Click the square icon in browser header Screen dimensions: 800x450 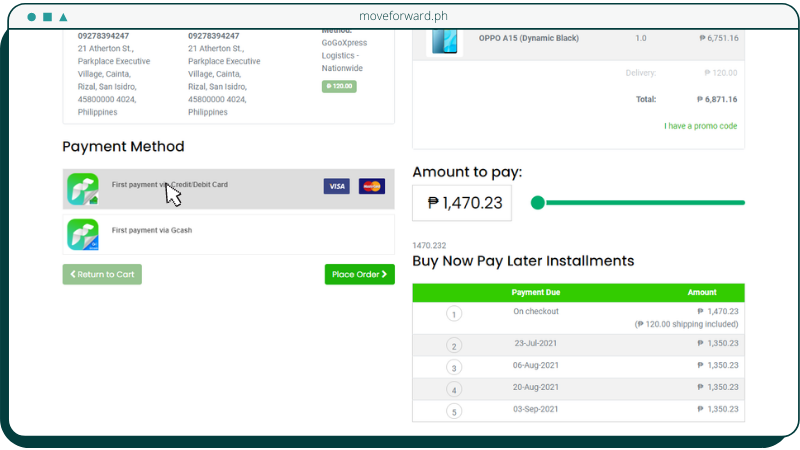pyautogui.click(x=47, y=17)
